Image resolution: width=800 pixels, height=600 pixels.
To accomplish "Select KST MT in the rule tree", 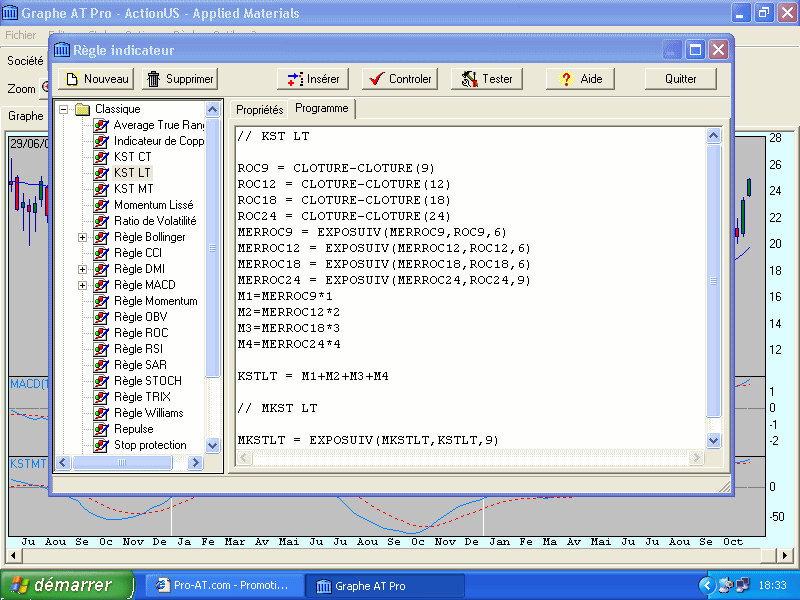I will 133,189.
